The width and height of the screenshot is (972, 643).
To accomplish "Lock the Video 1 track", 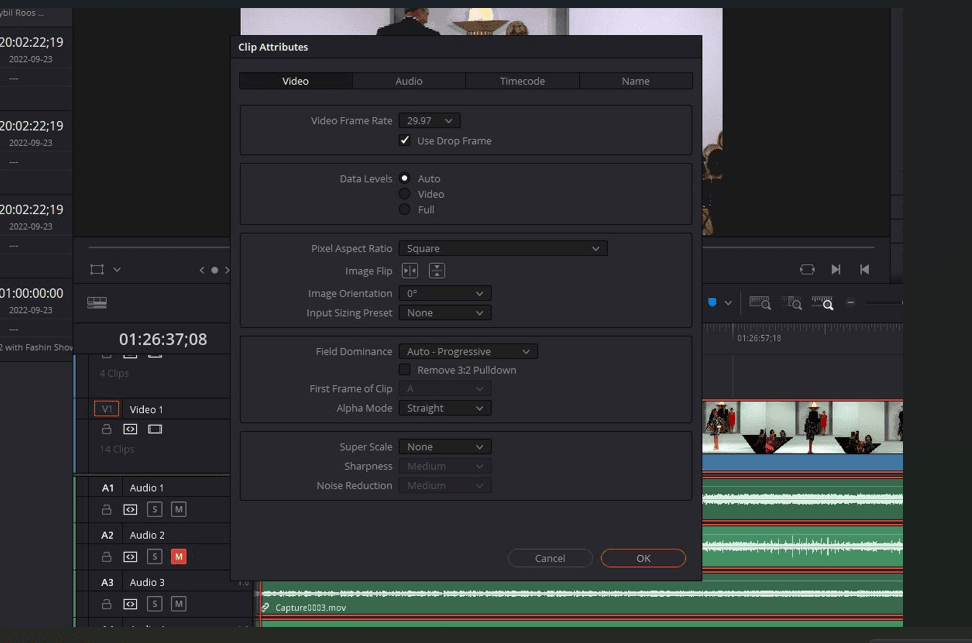I will pos(107,429).
